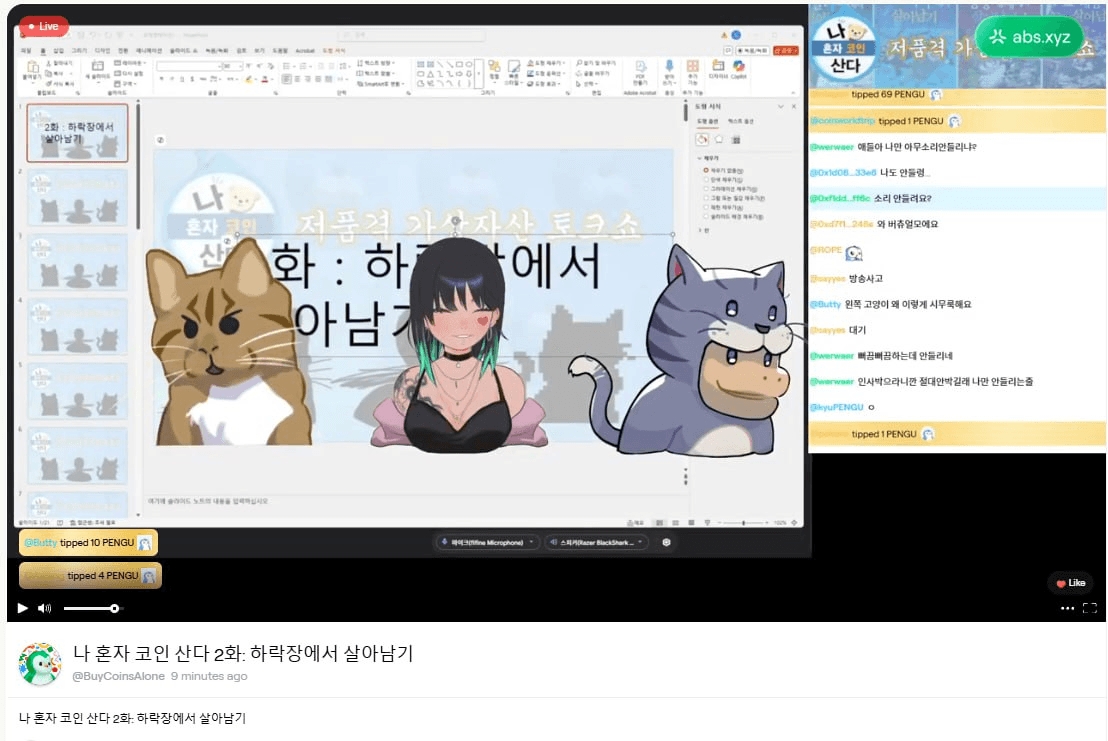Switch to the Insert (삽입) ribbon tab
The height and width of the screenshot is (741, 1108).
click(x=59, y=51)
